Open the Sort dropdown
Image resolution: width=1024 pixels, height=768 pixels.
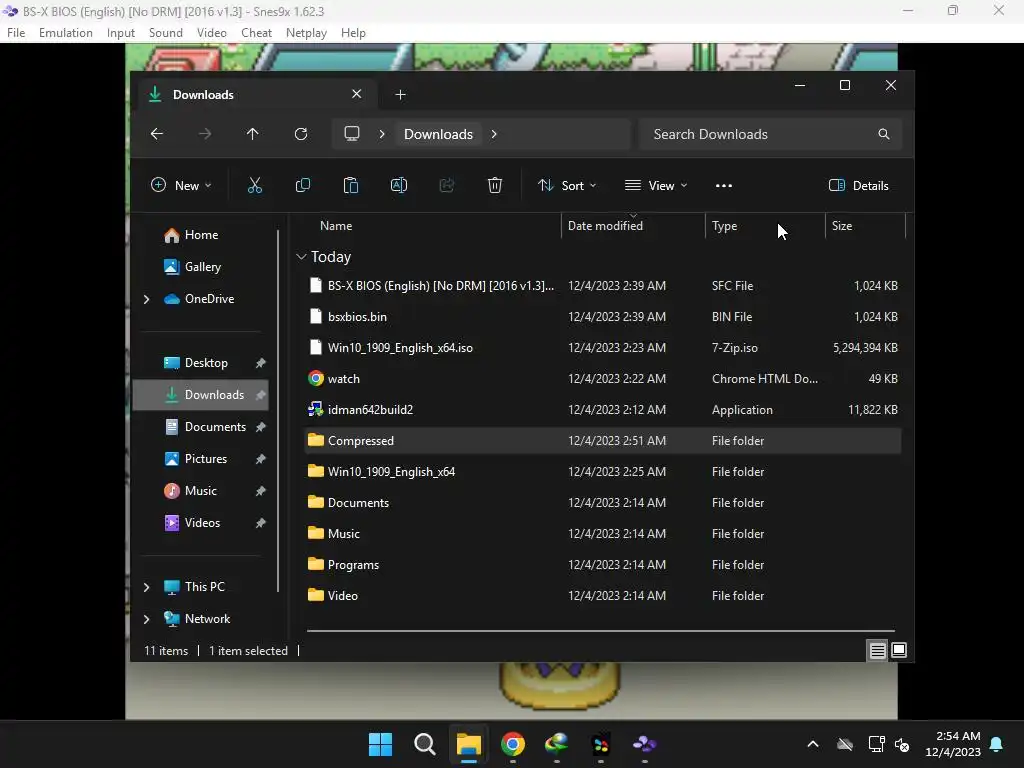(567, 185)
